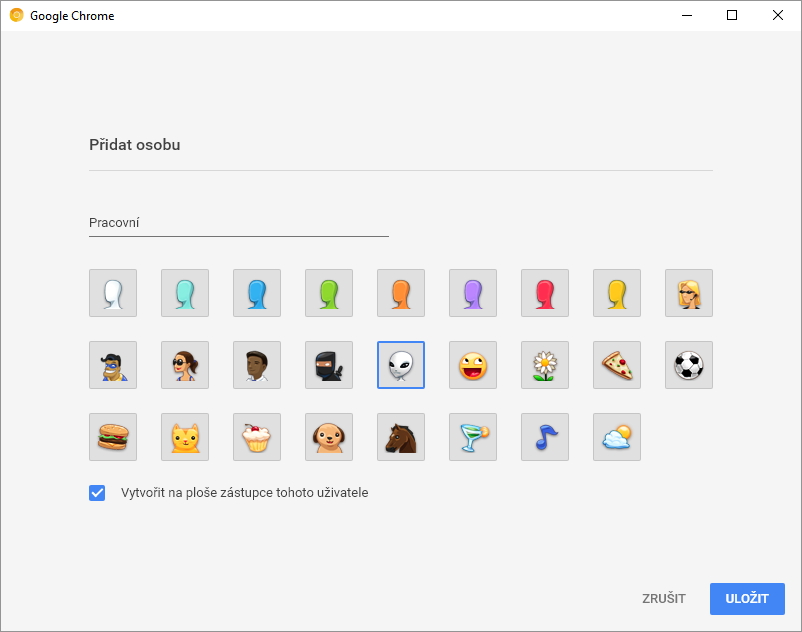Uncheck the desktop shortcut checkbox
This screenshot has height=632, width=802.
97,493
